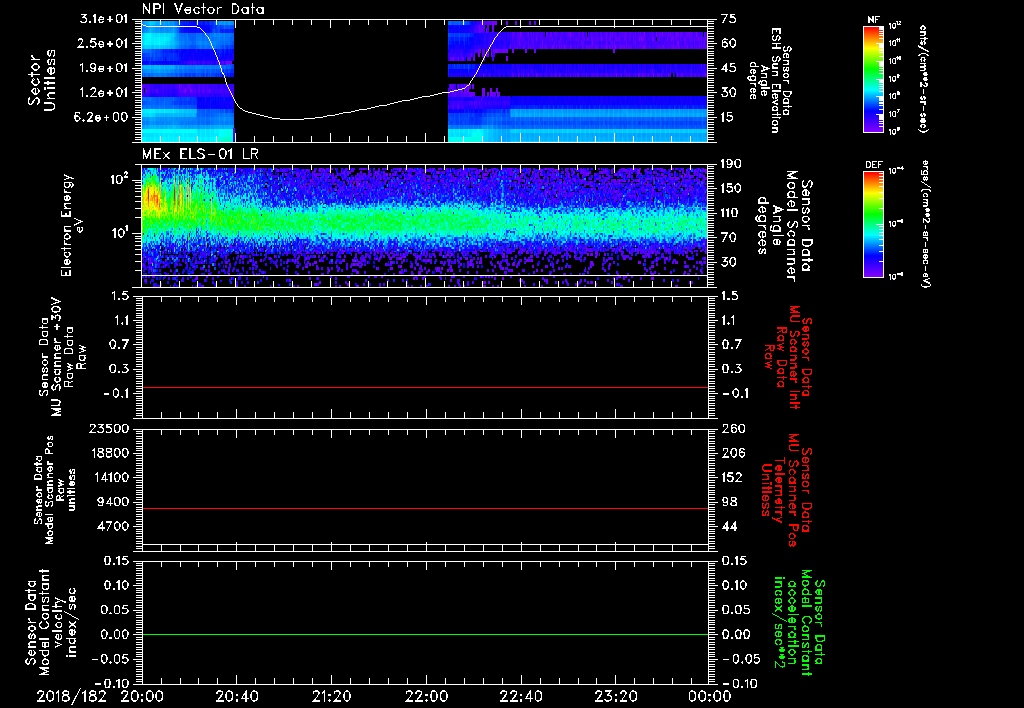Select the 'MEx ELS-01 LR' panel title
1024x708 pixels.
(200, 154)
